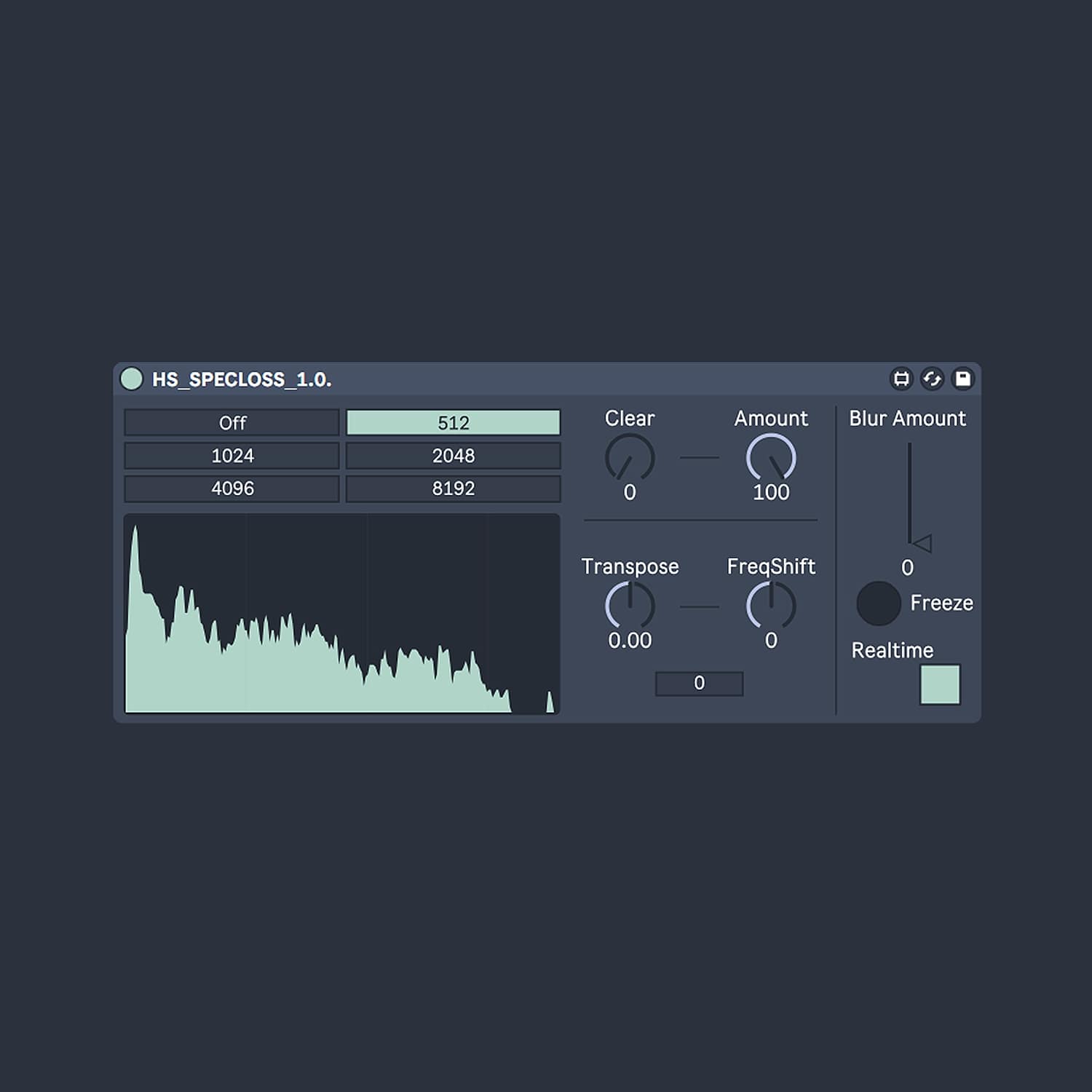The image size is (1092, 1092).
Task: Choose the 2048 FFT size
Action: (453, 456)
